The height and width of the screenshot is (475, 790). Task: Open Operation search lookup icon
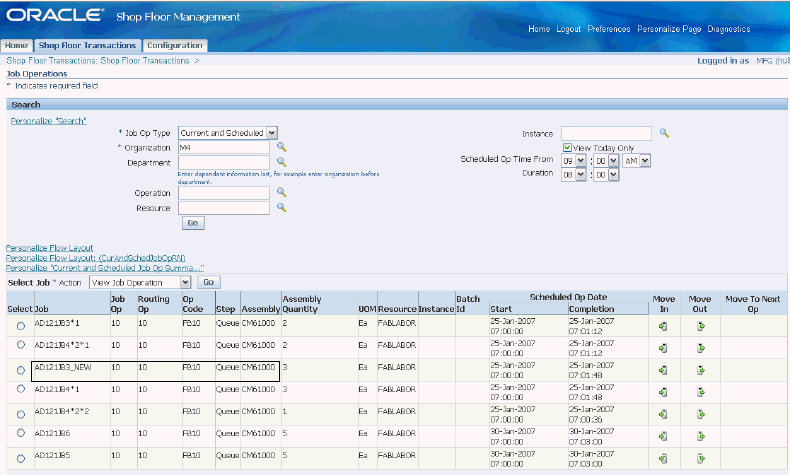point(281,192)
